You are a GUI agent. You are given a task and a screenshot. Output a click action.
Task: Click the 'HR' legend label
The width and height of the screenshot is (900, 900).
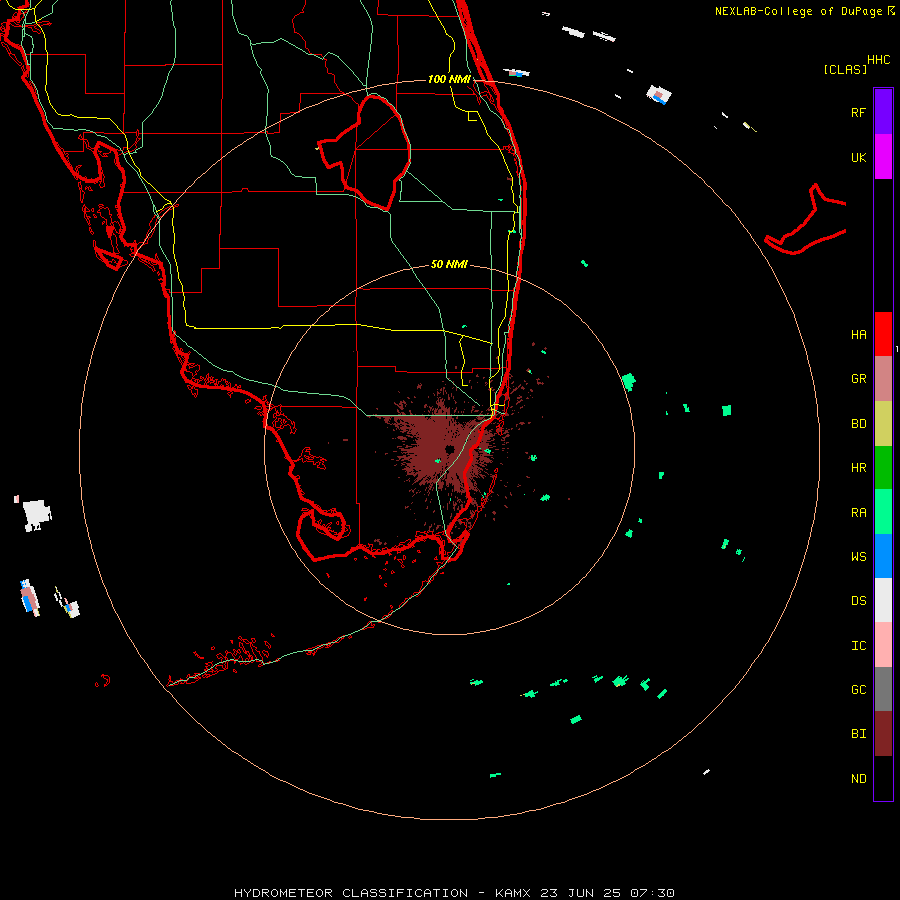pos(858,468)
